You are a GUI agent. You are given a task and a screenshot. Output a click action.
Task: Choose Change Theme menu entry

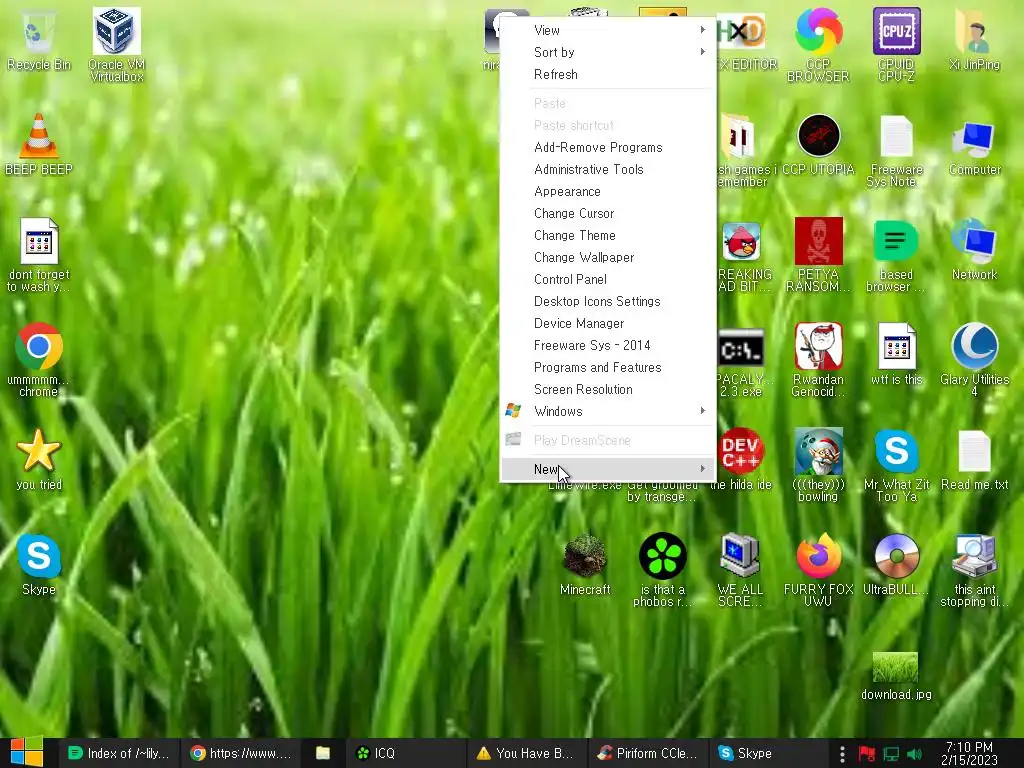click(609, 235)
